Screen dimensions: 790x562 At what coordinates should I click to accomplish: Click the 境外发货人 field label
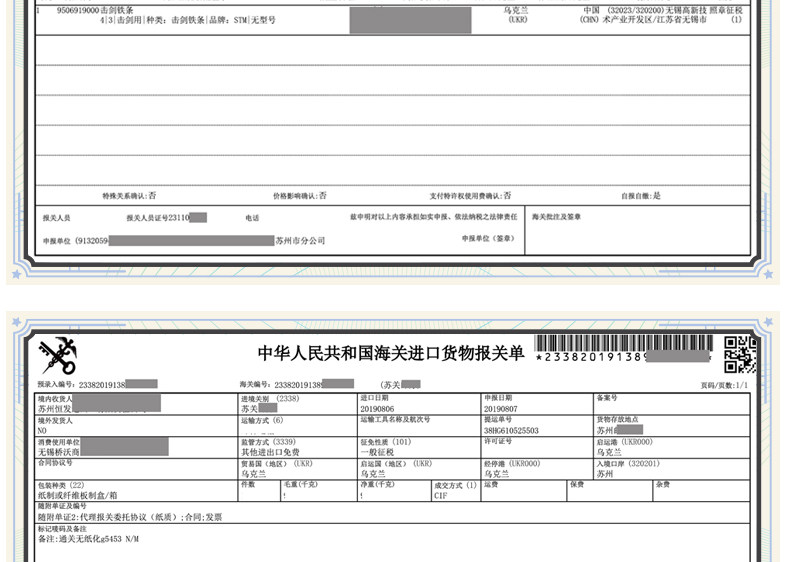(55, 420)
